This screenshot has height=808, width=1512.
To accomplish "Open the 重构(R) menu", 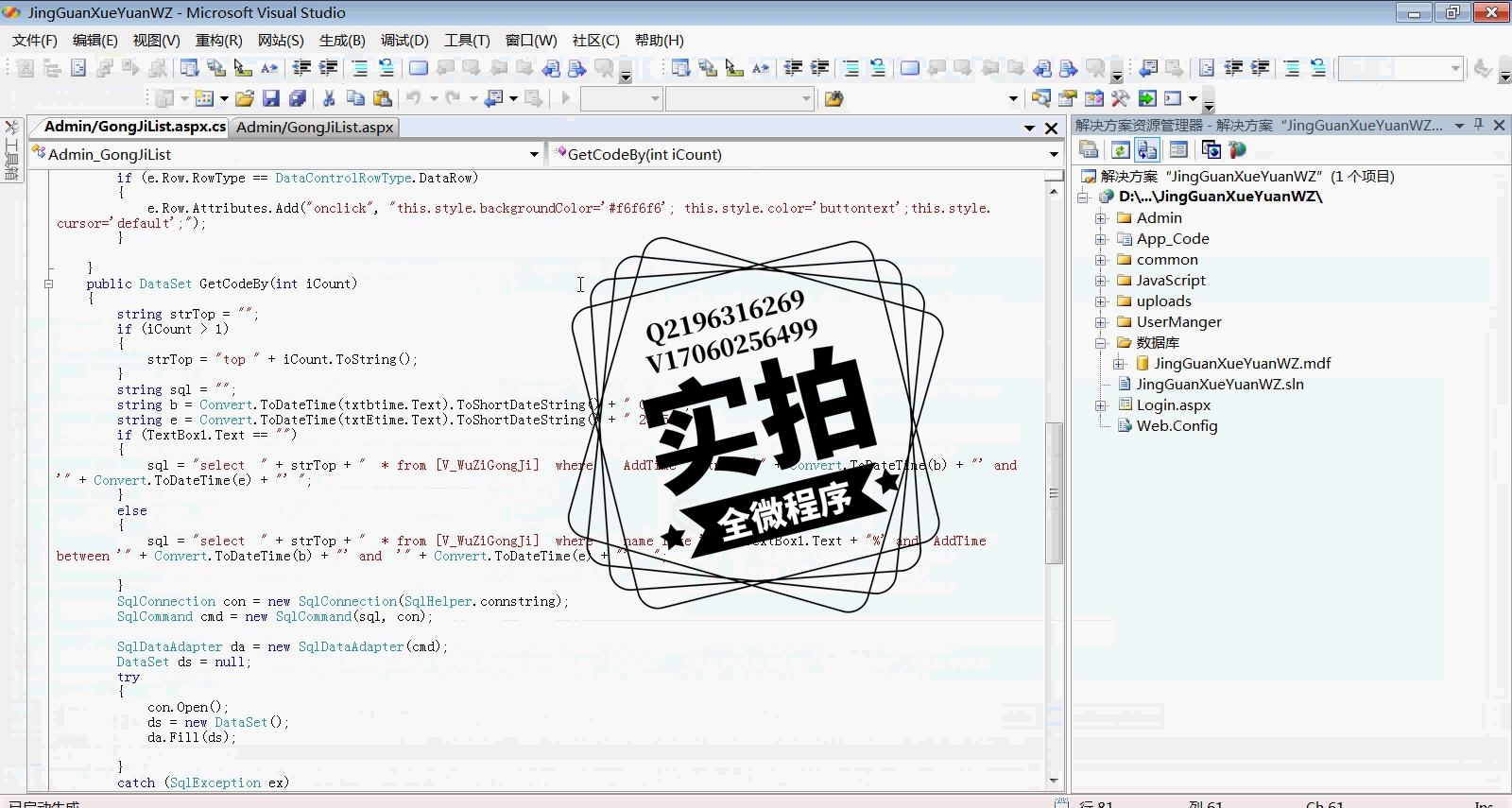I will [219, 41].
